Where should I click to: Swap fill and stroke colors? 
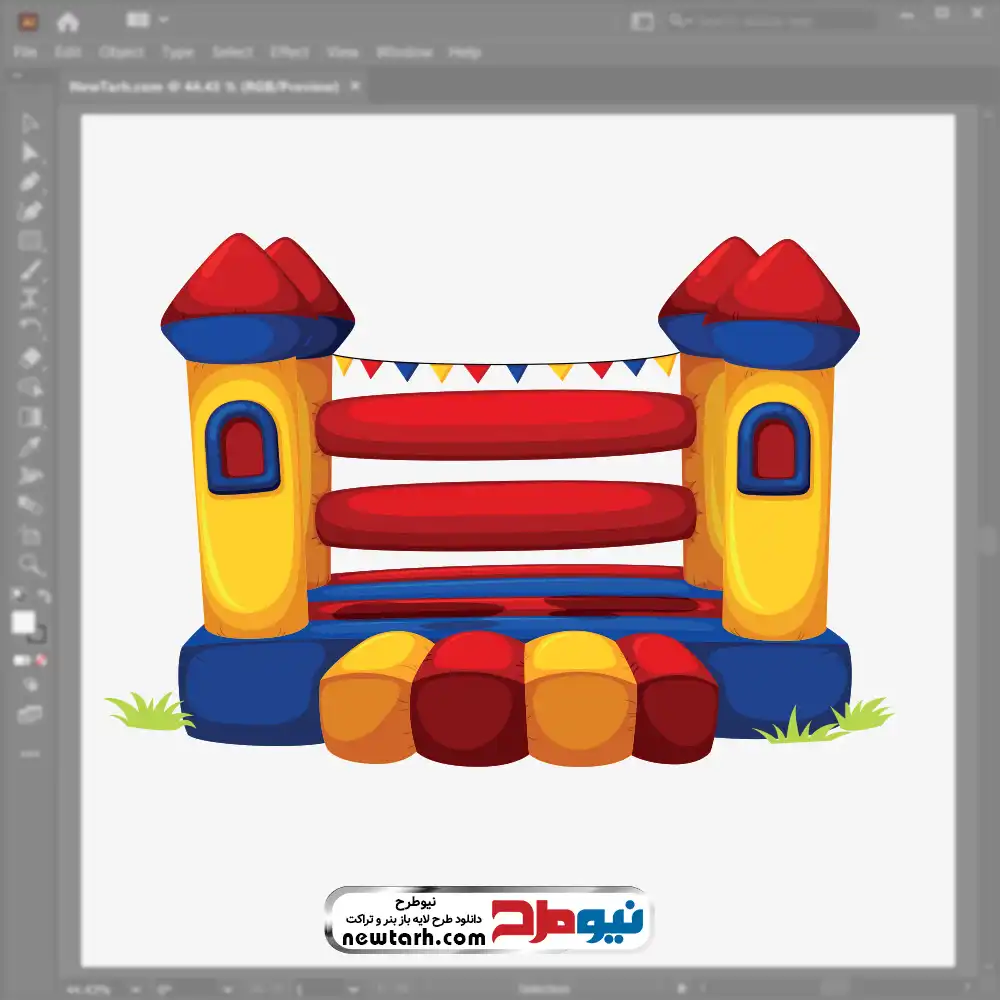tap(43, 596)
